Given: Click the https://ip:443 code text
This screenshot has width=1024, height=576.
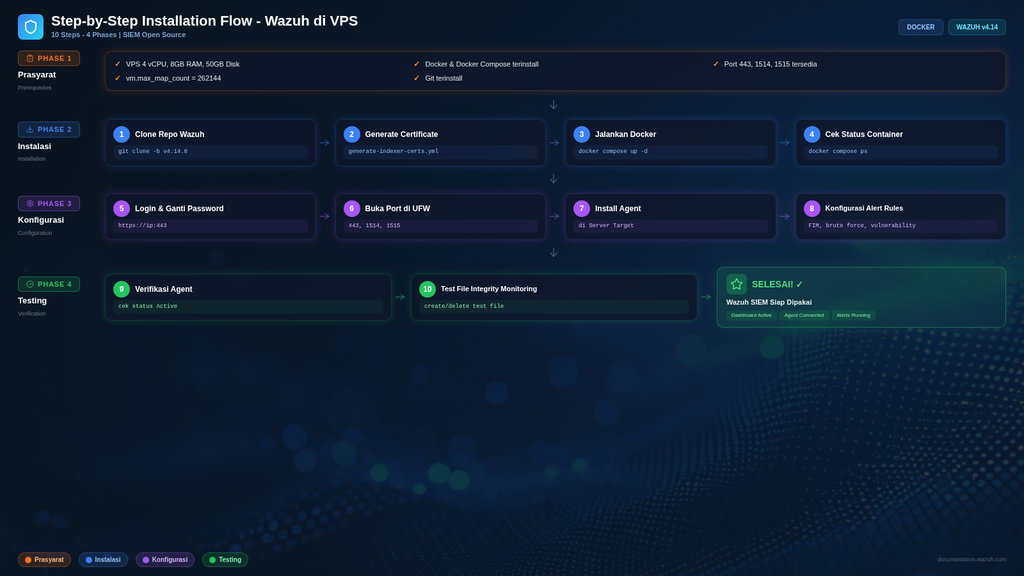Looking at the screenshot, I should pyautogui.click(x=142, y=225).
